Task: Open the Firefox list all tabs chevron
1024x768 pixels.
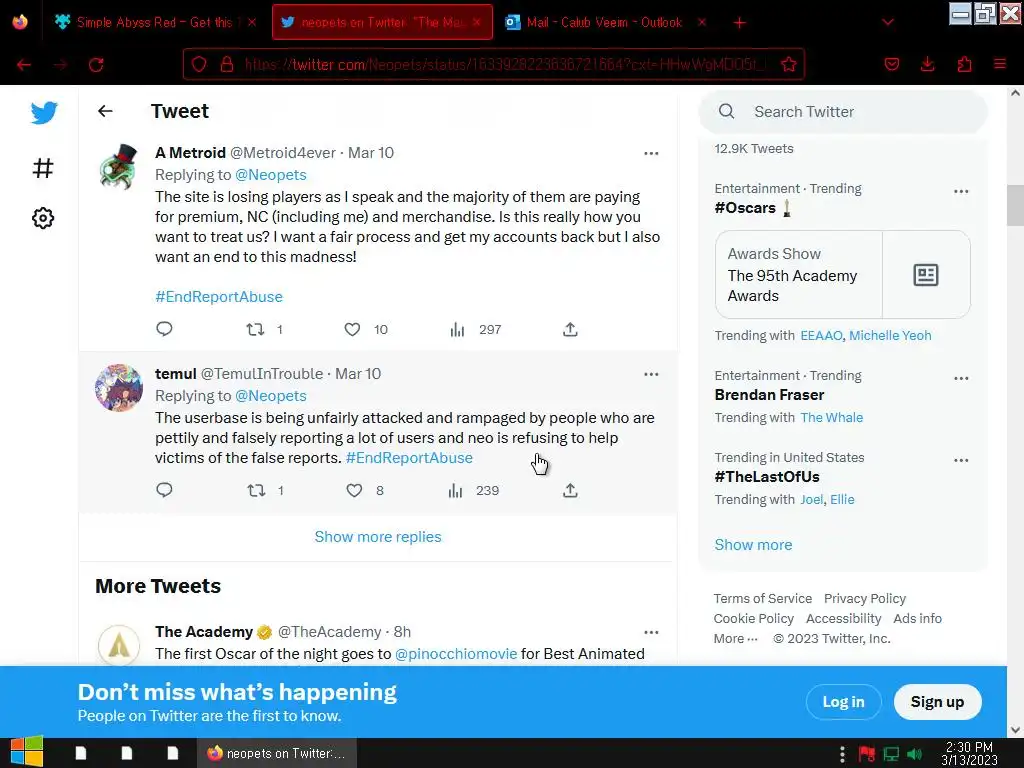Action: tap(888, 22)
